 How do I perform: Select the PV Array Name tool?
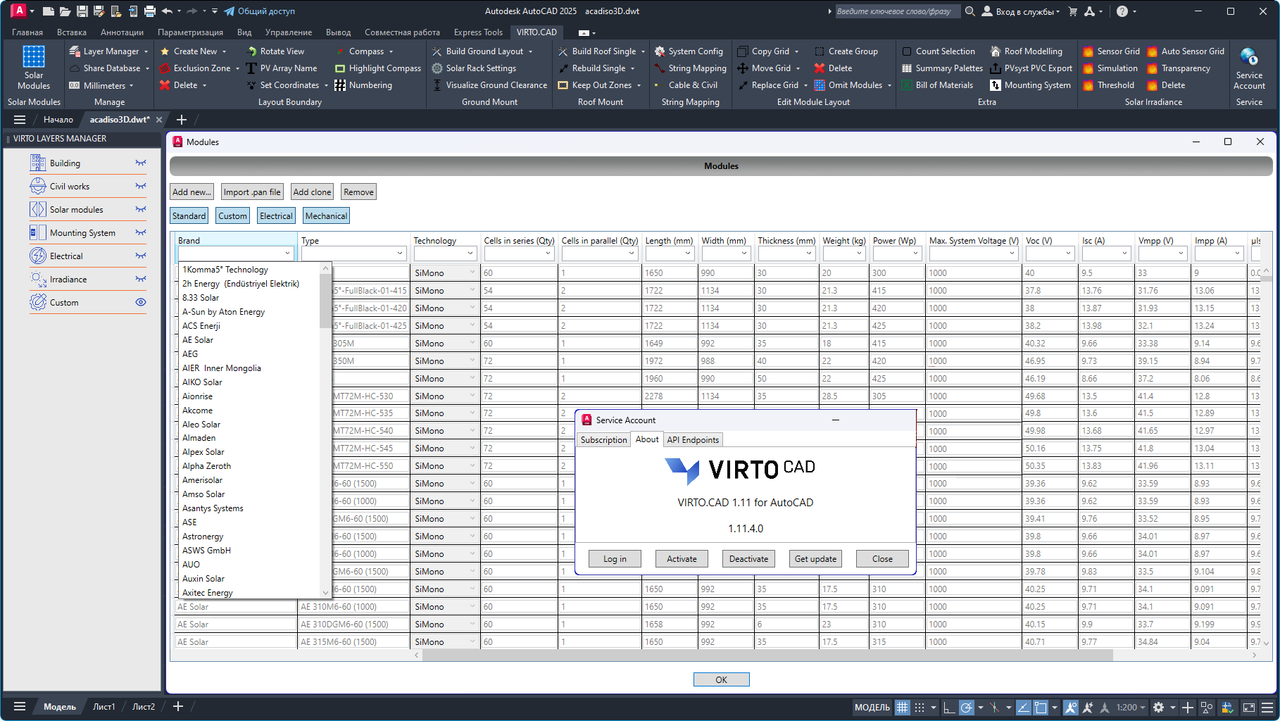280,68
